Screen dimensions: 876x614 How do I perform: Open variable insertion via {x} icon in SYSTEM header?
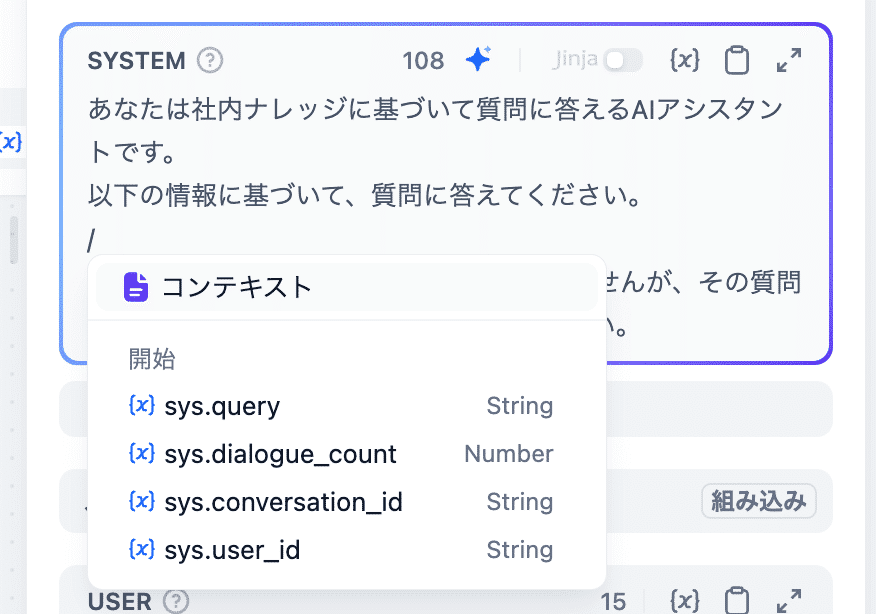coord(685,60)
